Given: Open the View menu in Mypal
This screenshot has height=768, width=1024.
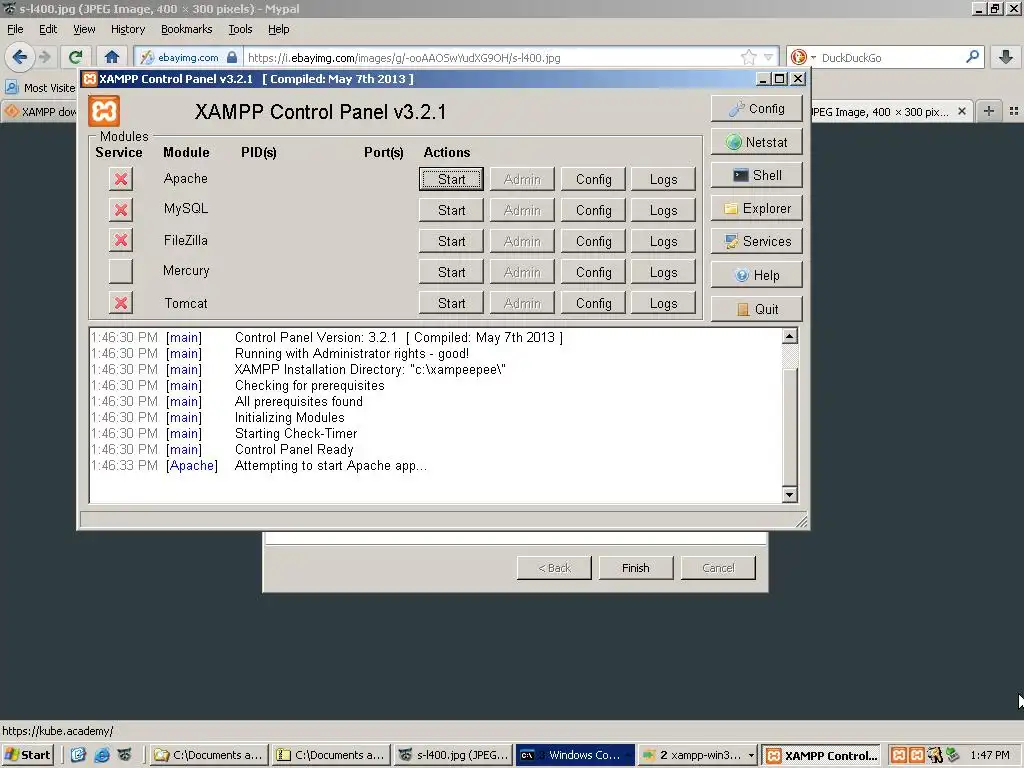Looking at the screenshot, I should (84, 29).
